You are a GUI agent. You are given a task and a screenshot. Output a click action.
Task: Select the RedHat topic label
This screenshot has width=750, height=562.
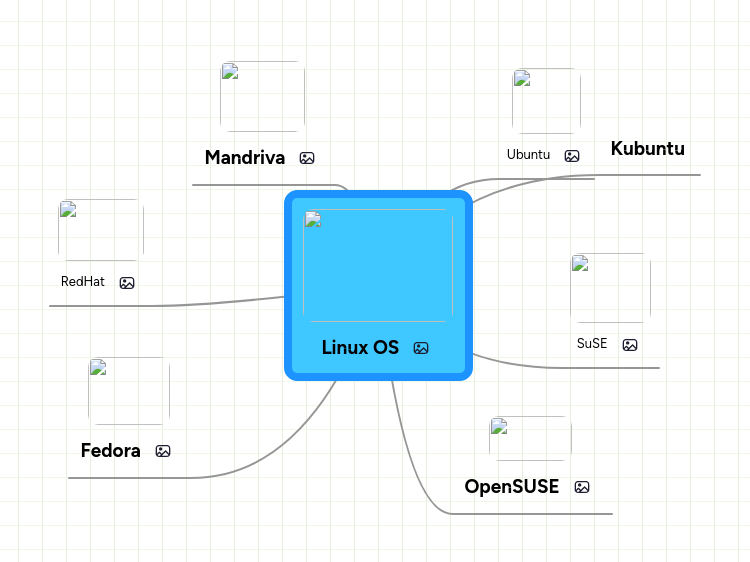(83, 281)
